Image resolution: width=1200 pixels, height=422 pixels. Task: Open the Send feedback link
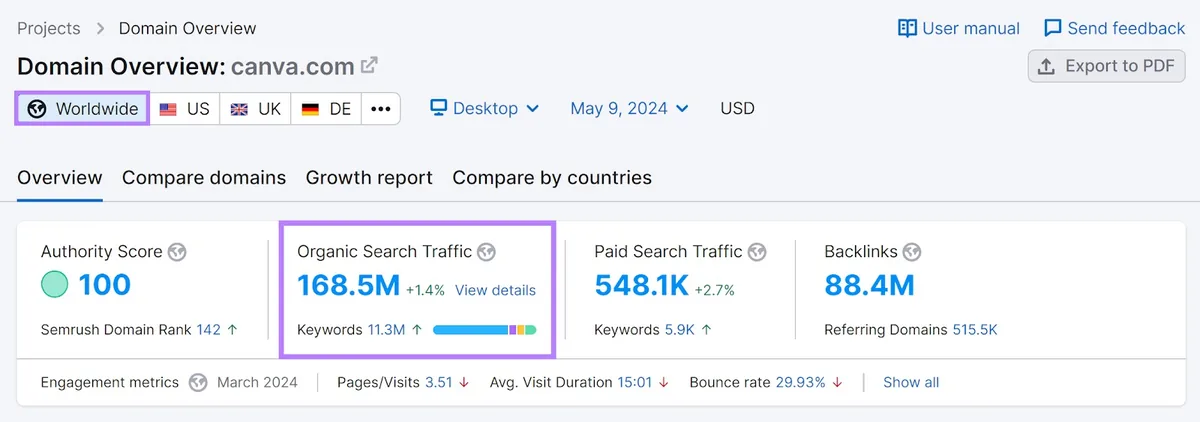point(1115,28)
